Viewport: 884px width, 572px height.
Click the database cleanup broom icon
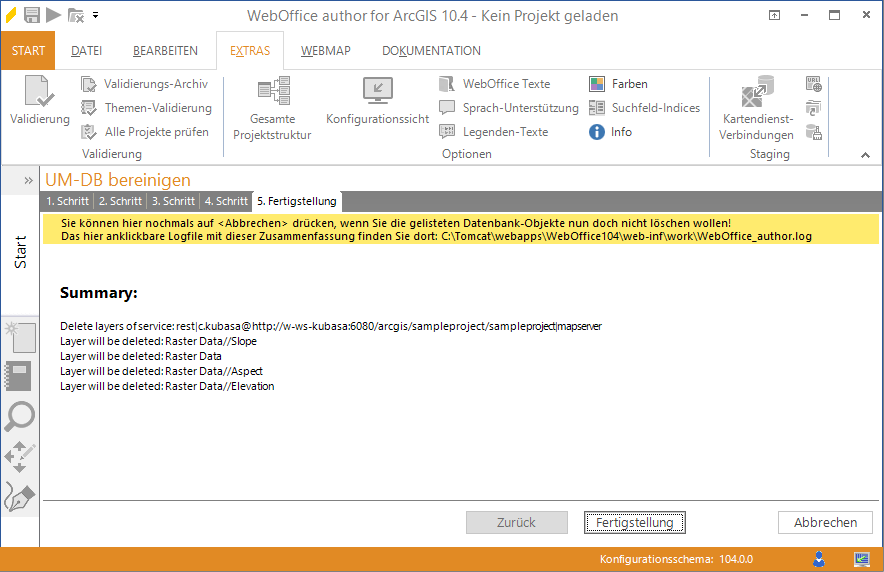click(814, 132)
